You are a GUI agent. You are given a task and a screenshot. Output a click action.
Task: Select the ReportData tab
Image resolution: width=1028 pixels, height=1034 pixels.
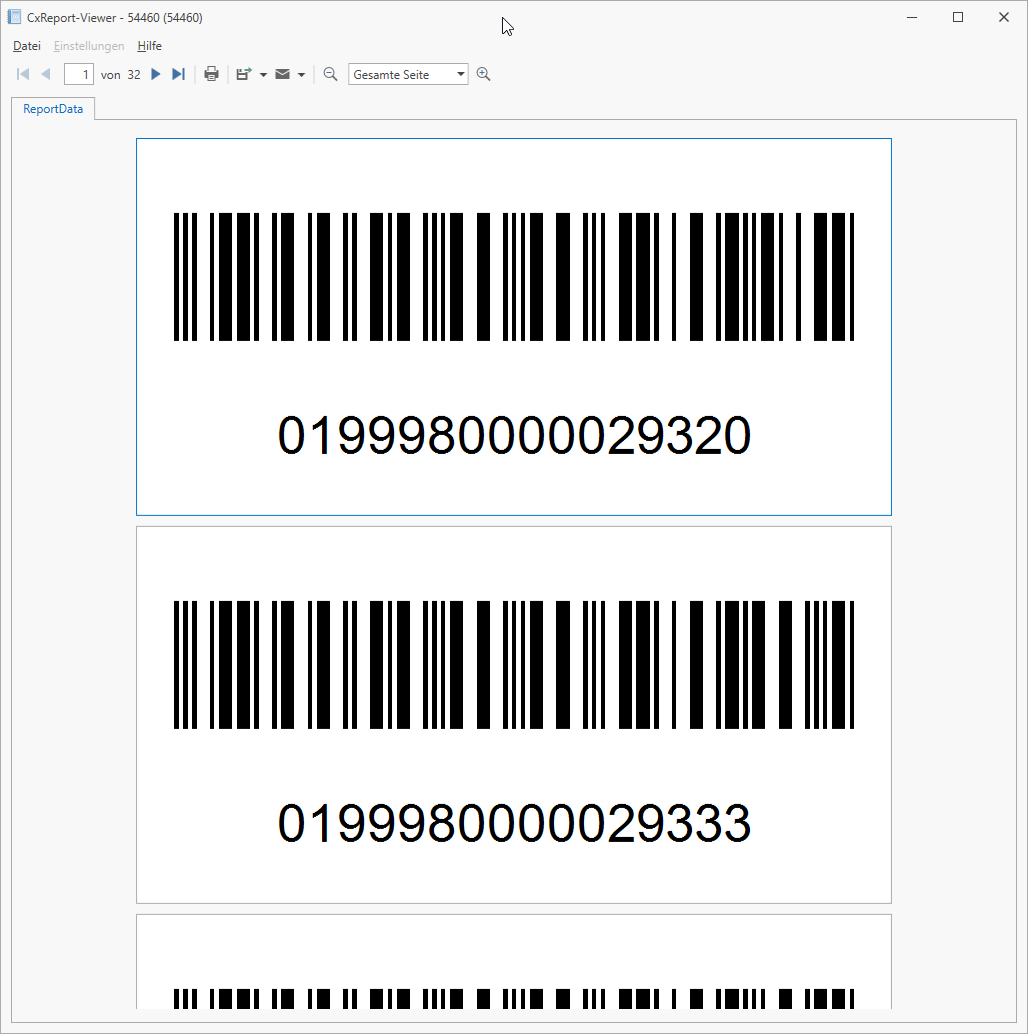click(x=53, y=109)
